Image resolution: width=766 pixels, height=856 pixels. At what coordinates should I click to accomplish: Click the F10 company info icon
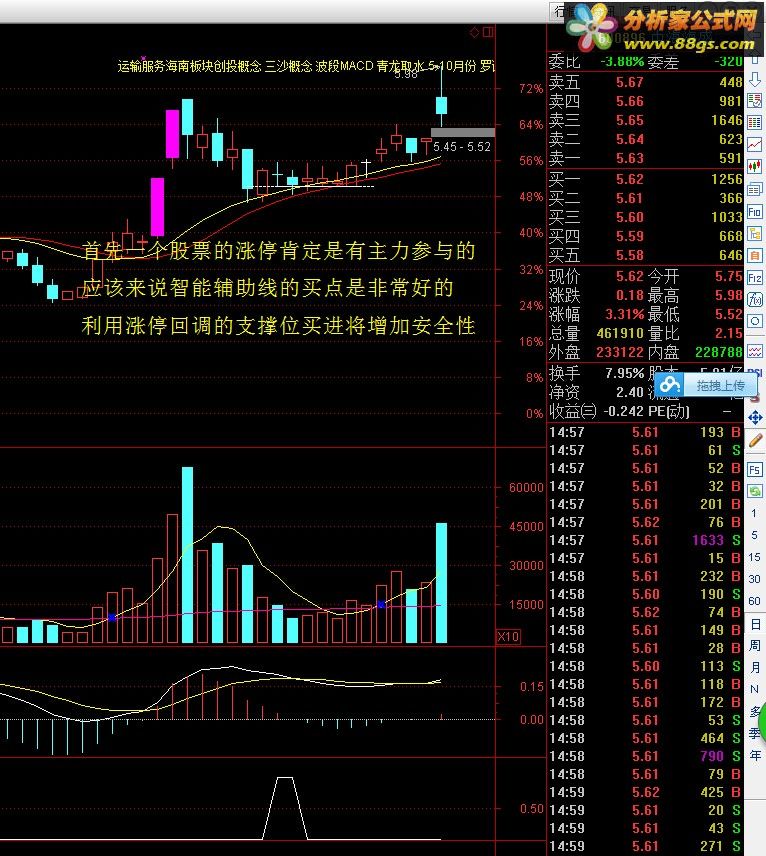click(755, 212)
